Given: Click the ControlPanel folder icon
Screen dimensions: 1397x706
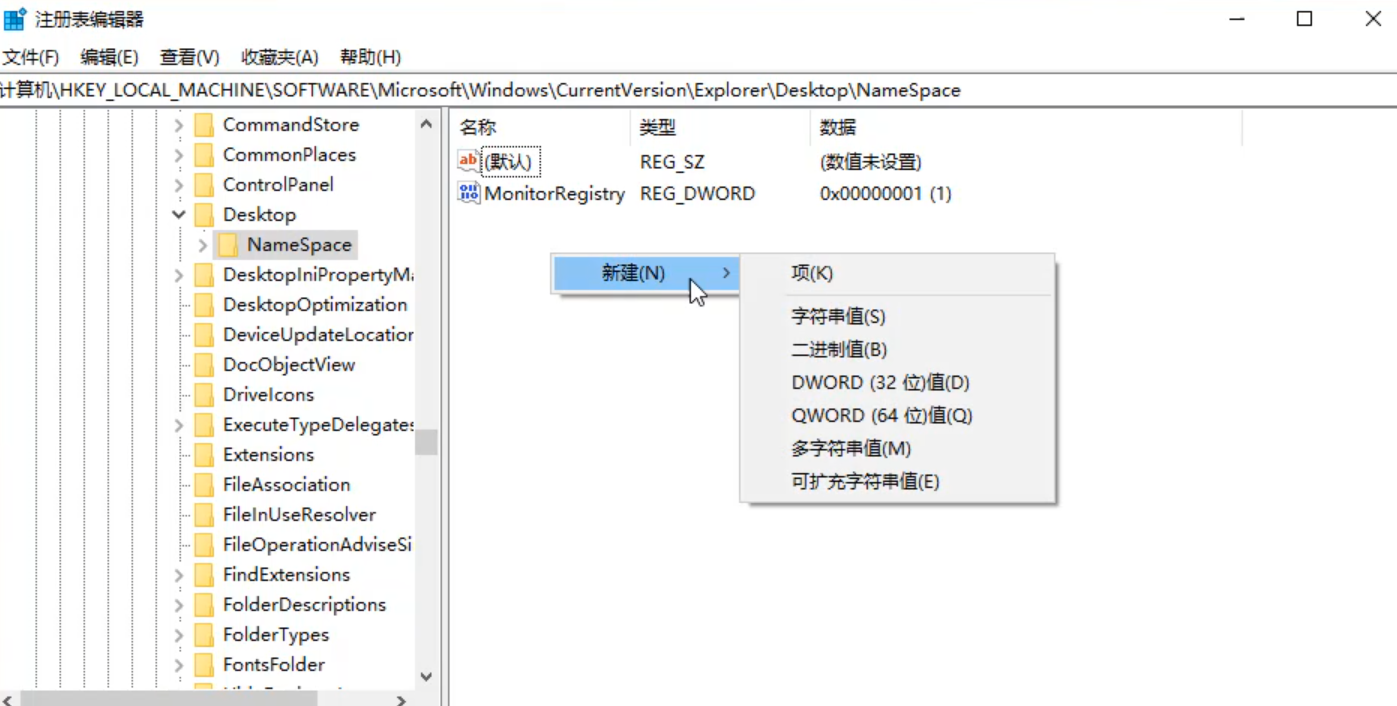Looking at the screenshot, I should click(205, 185).
